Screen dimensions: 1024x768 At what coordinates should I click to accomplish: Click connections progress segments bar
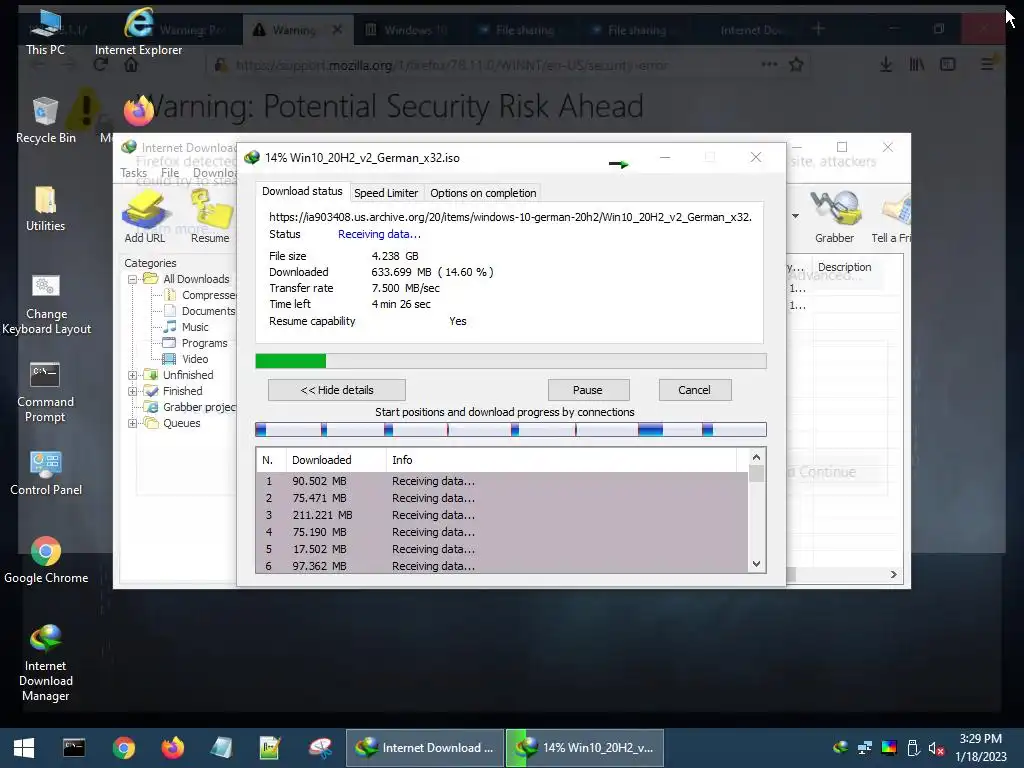(511, 429)
